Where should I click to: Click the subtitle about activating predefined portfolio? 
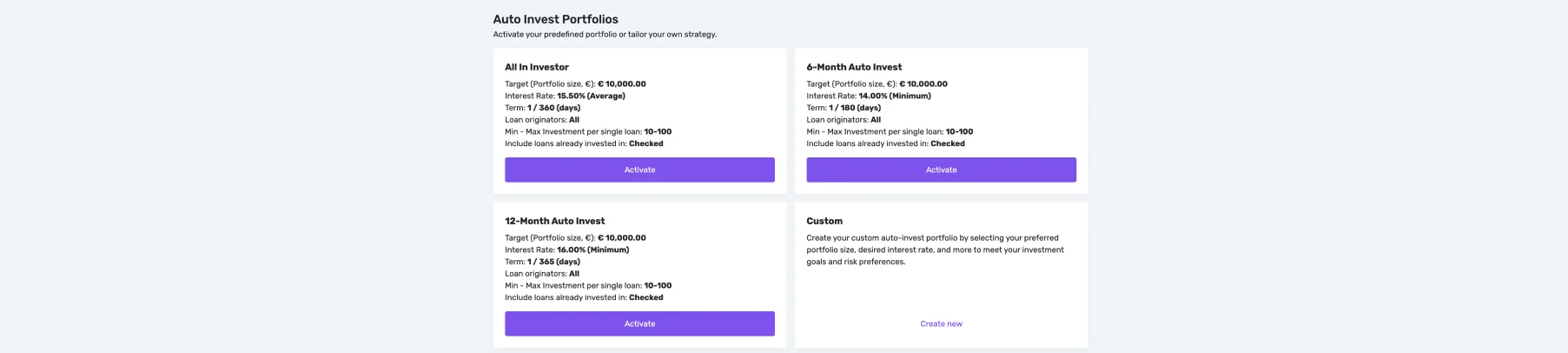click(x=605, y=35)
